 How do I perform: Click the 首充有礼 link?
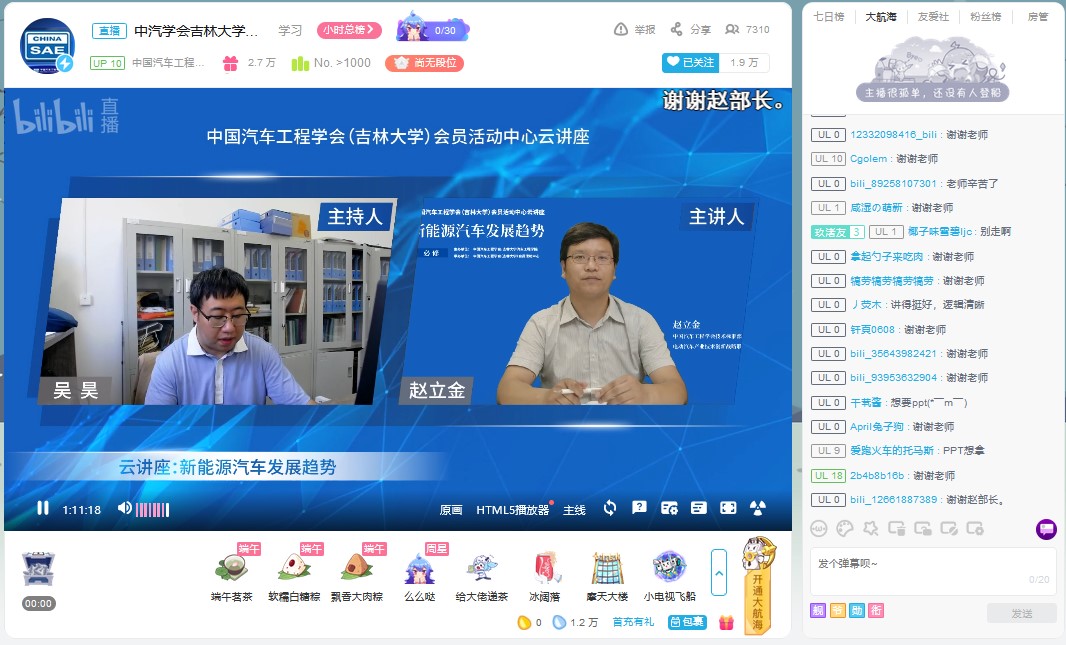pyautogui.click(x=633, y=622)
